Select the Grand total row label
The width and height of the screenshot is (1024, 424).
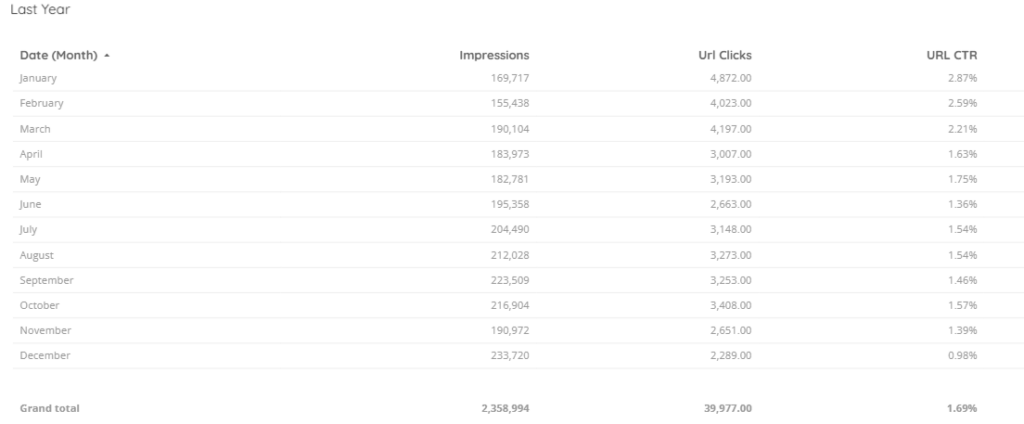click(x=50, y=408)
